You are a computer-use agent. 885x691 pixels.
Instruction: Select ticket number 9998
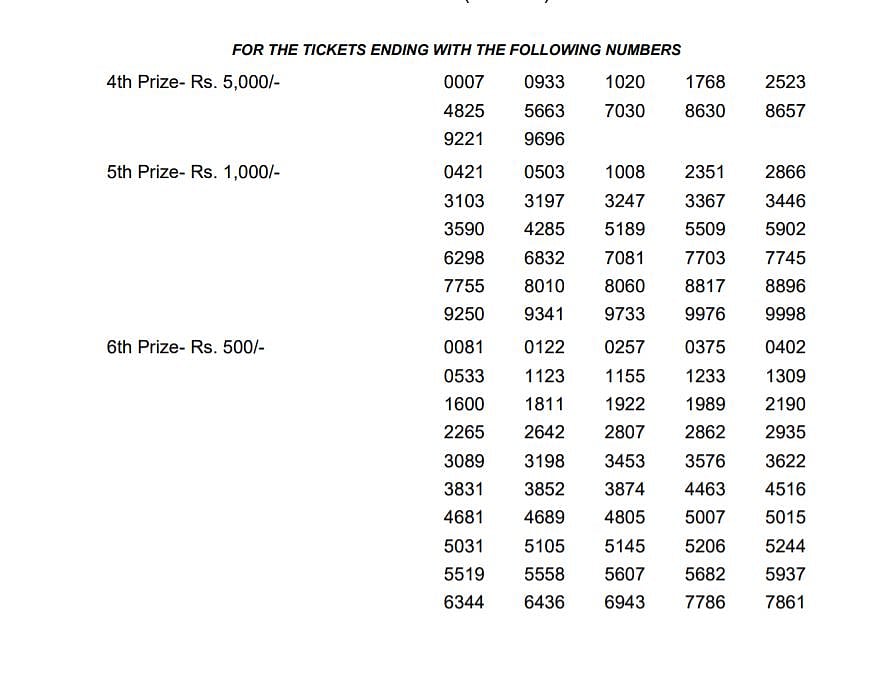[x=785, y=314]
